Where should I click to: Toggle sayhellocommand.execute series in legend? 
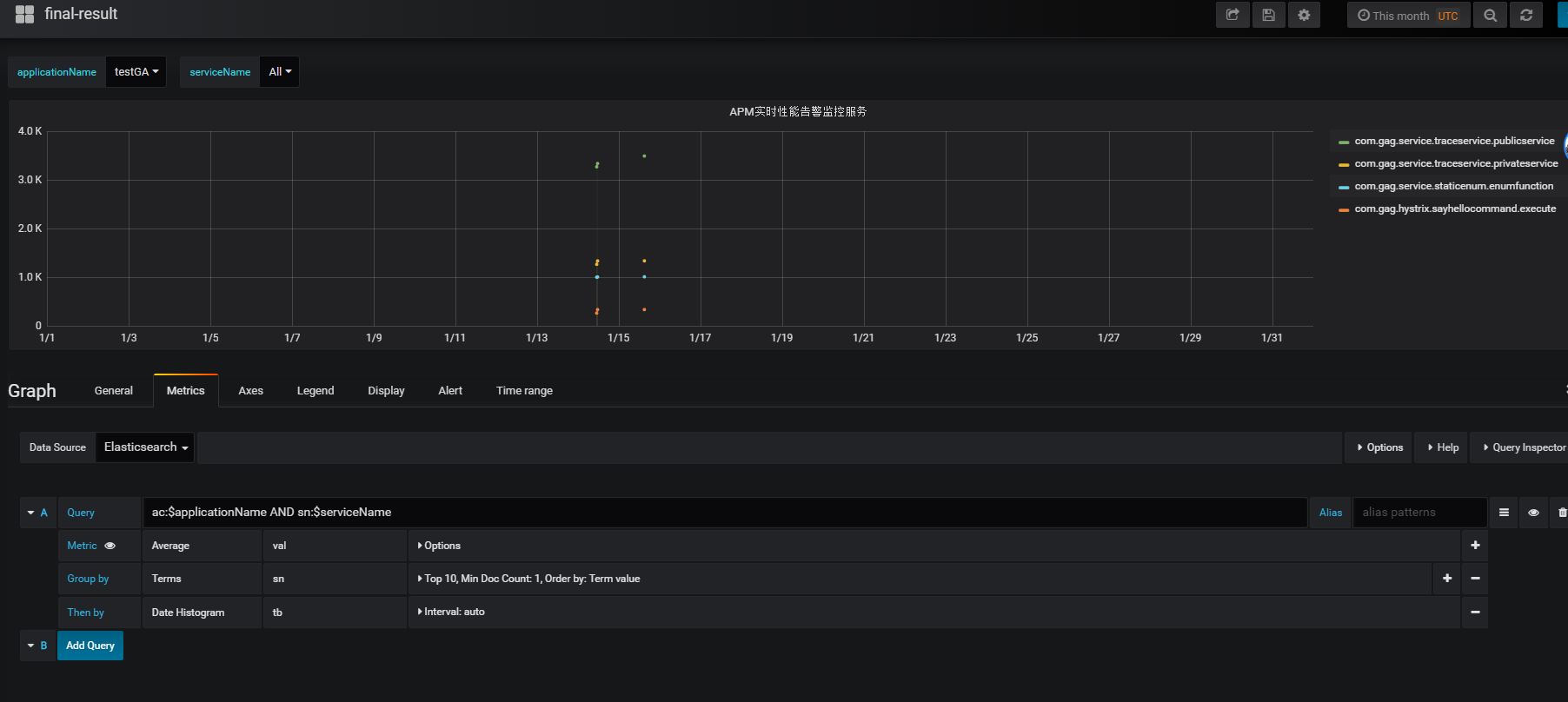1455,209
